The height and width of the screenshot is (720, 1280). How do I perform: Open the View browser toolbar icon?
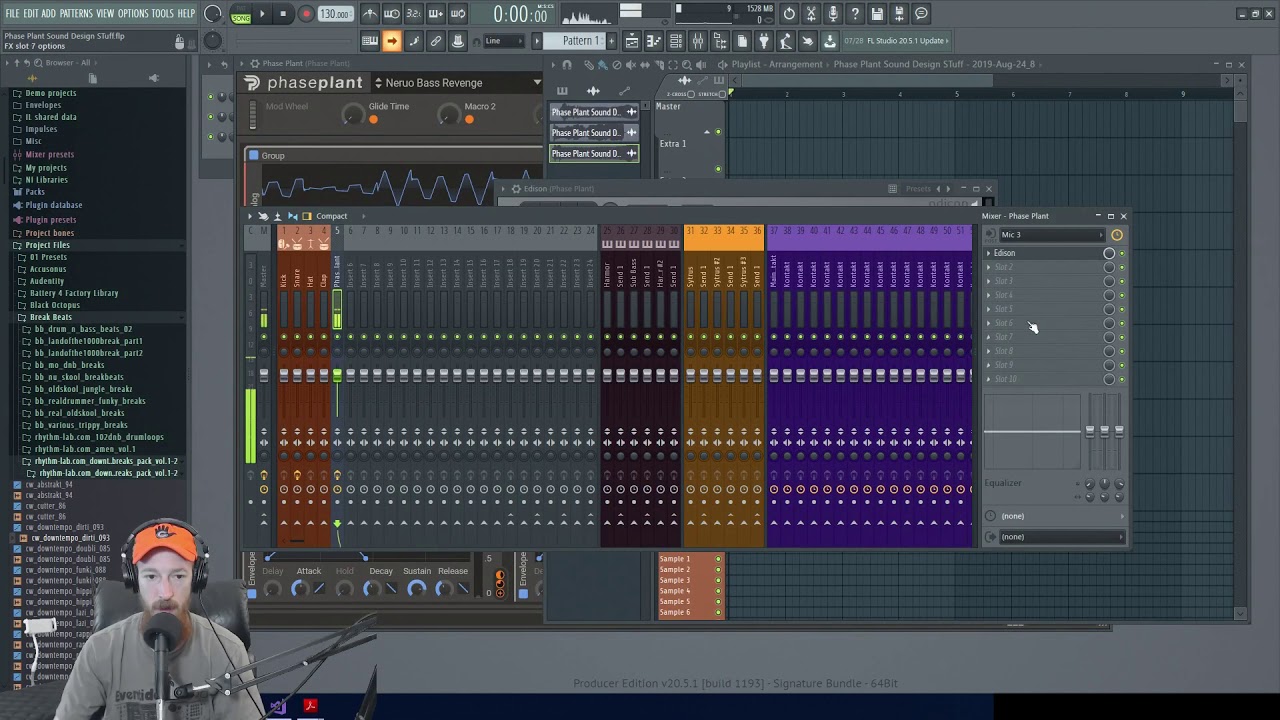pyautogui.click(x=720, y=41)
